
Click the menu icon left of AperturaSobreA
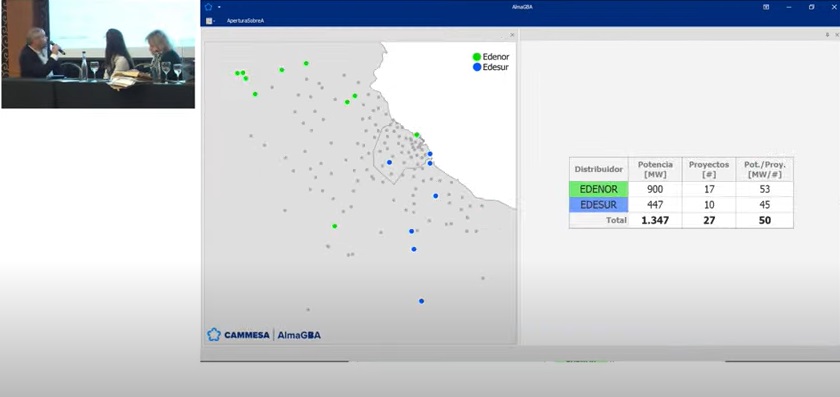pyautogui.click(x=209, y=21)
